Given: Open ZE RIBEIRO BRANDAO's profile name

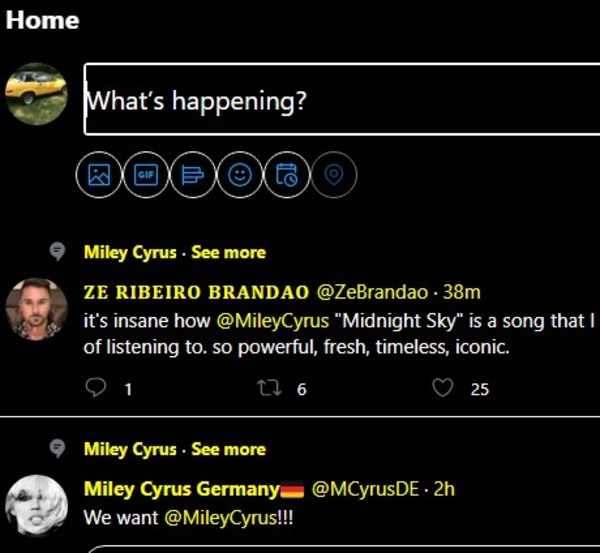Looking at the screenshot, I should 197,292.
